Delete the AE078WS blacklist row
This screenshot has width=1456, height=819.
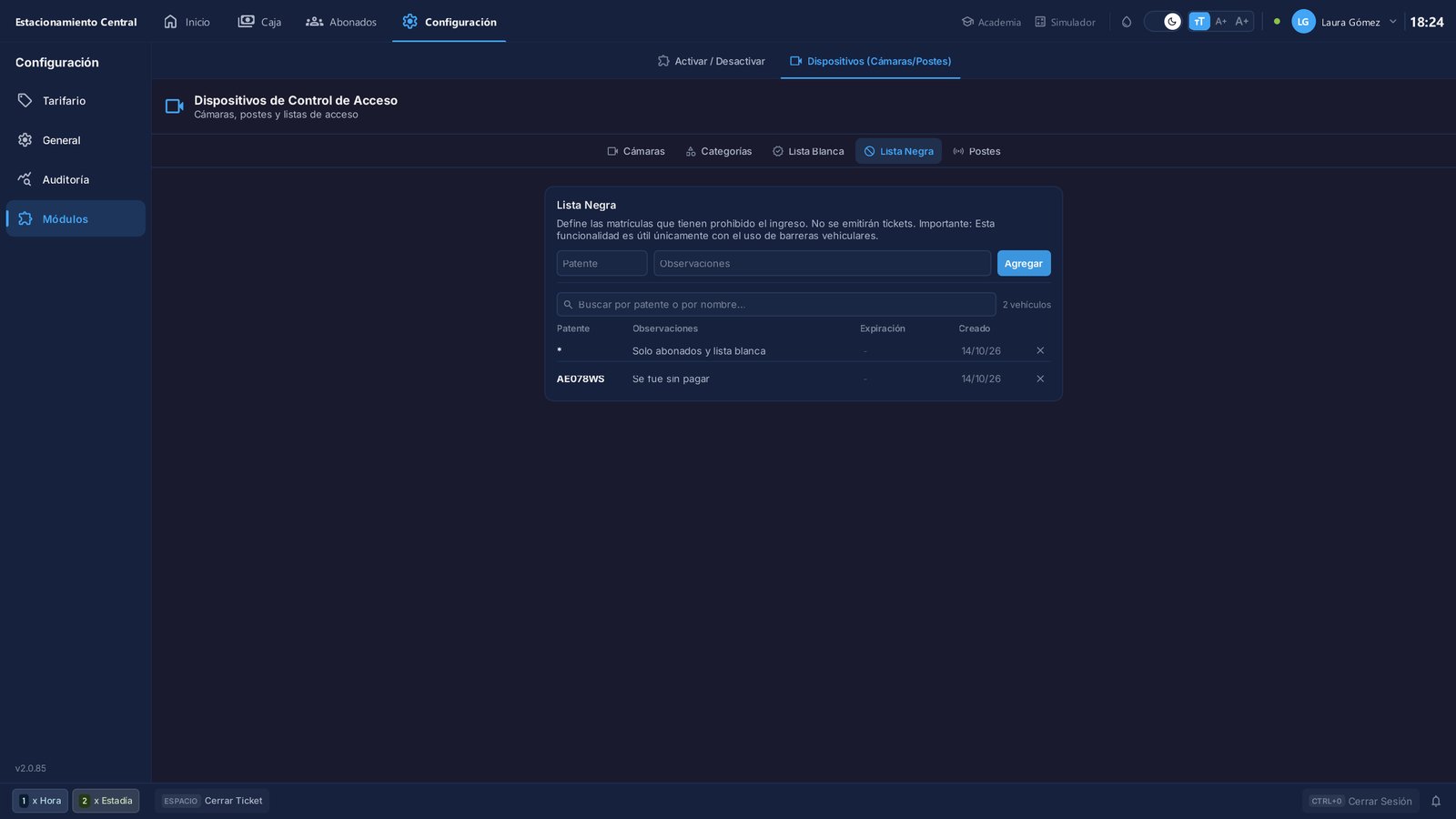(x=1040, y=379)
